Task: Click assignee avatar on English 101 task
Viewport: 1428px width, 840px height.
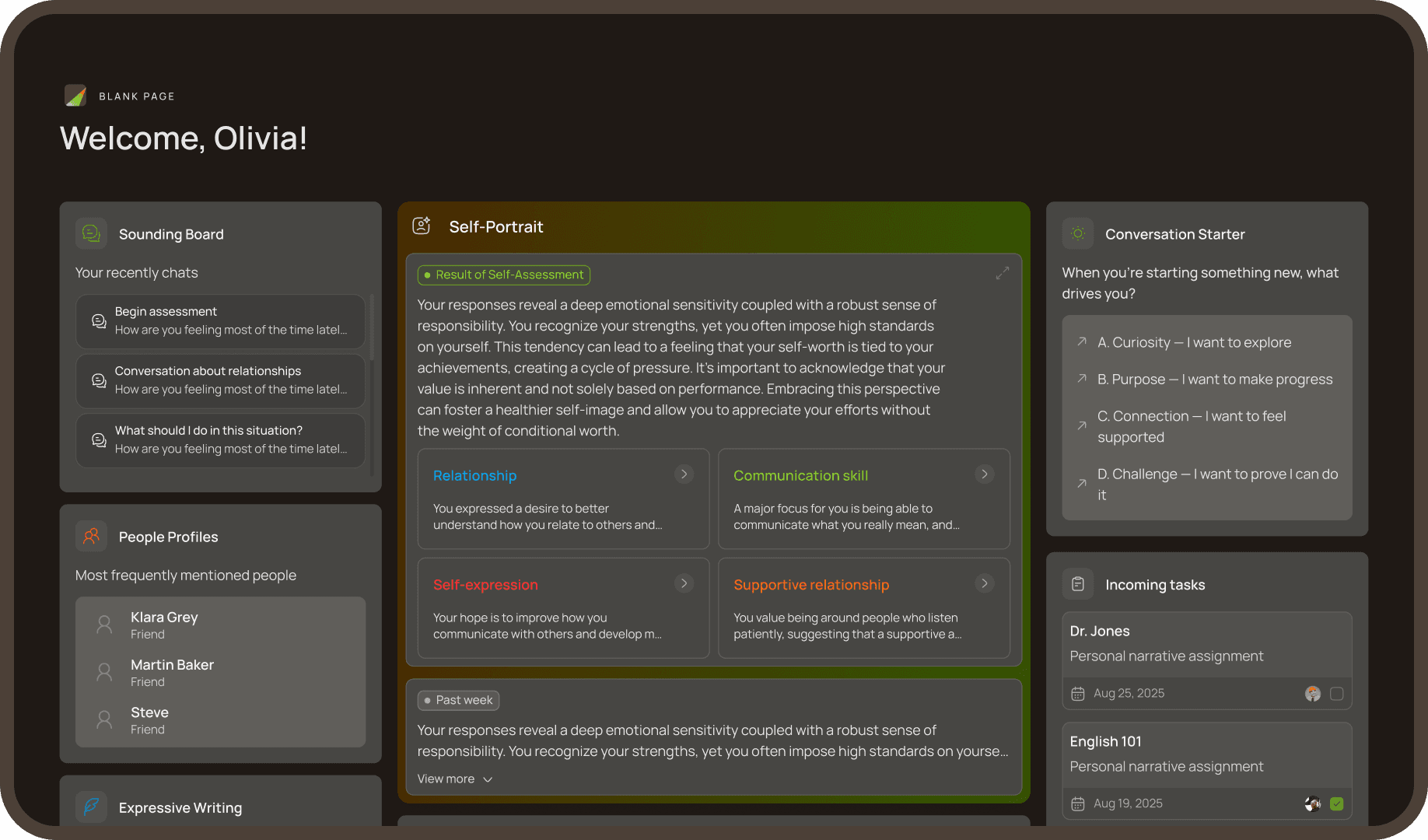Action: tap(1313, 804)
